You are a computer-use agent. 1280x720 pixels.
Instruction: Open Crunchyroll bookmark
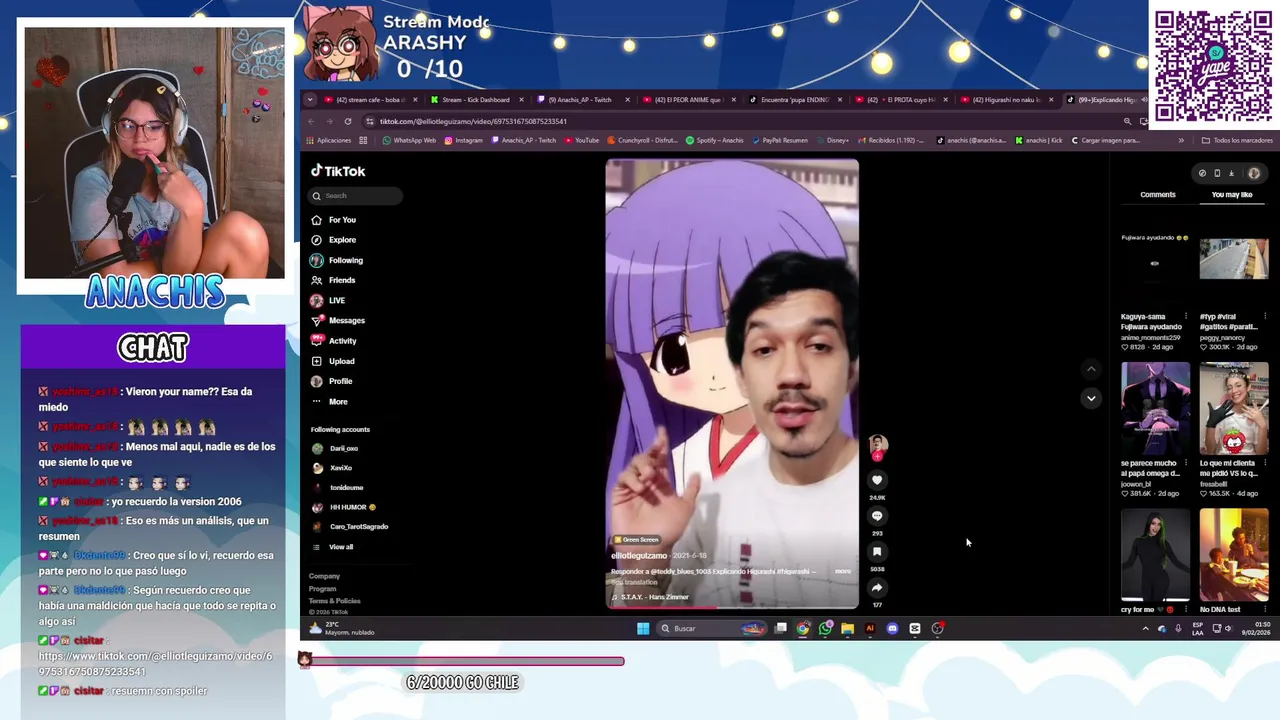click(642, 141)
